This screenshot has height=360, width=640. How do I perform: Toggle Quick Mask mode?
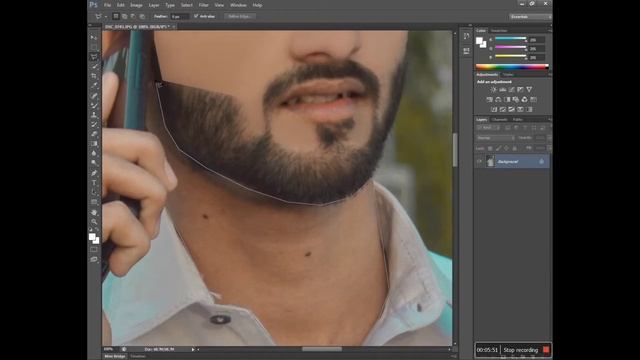(94, 249)
